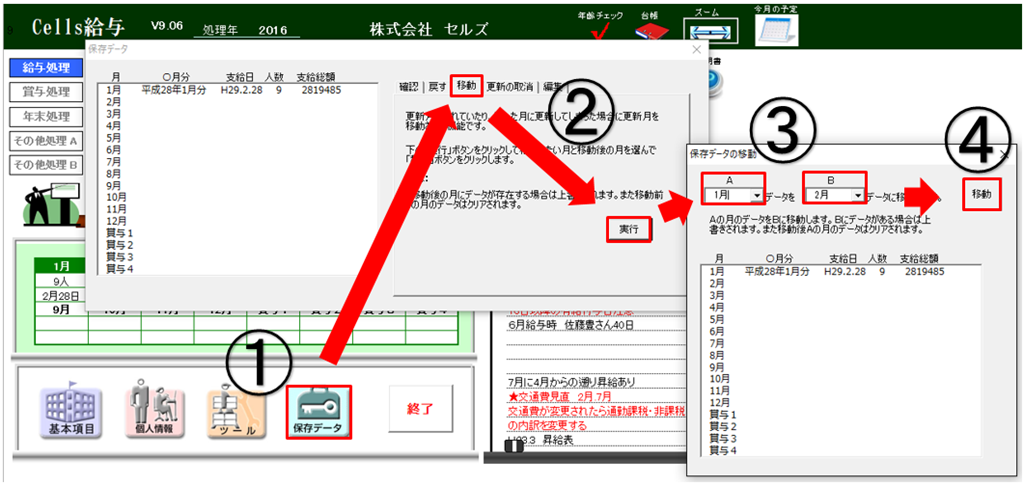Screen dimensions: 1024x485
Task: Switch to the 編集 tab
Action: click(552, 86)
